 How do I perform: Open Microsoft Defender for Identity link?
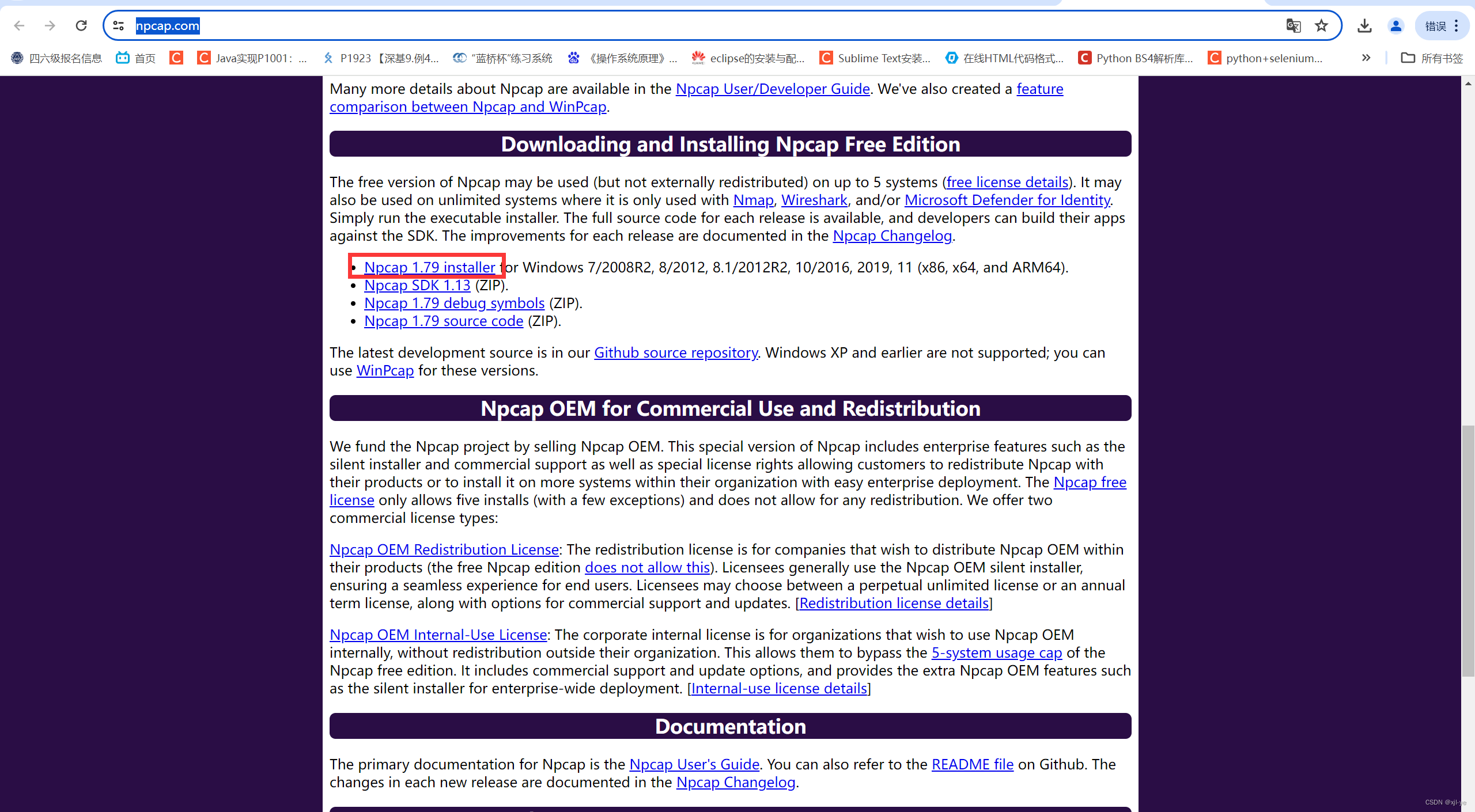[1007, 200]
